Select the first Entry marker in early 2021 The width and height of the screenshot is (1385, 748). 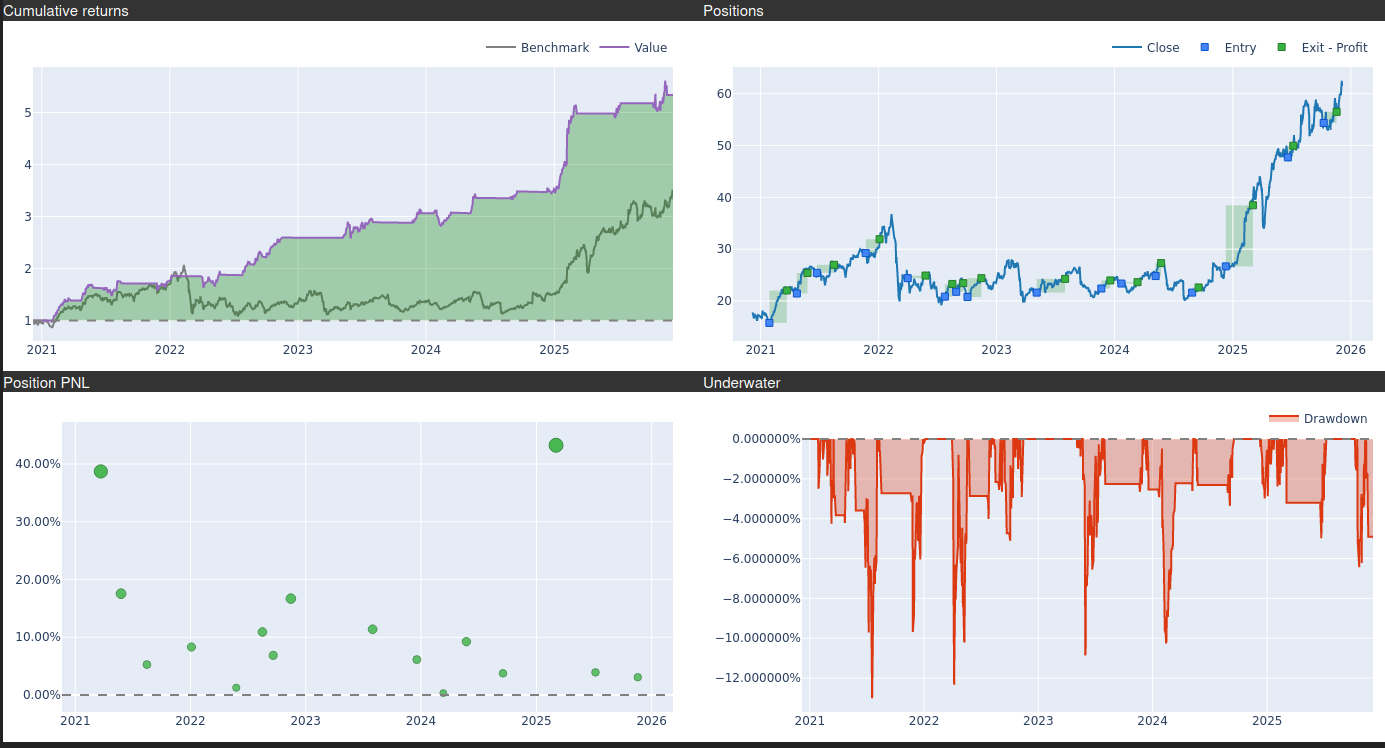[769, 322]
